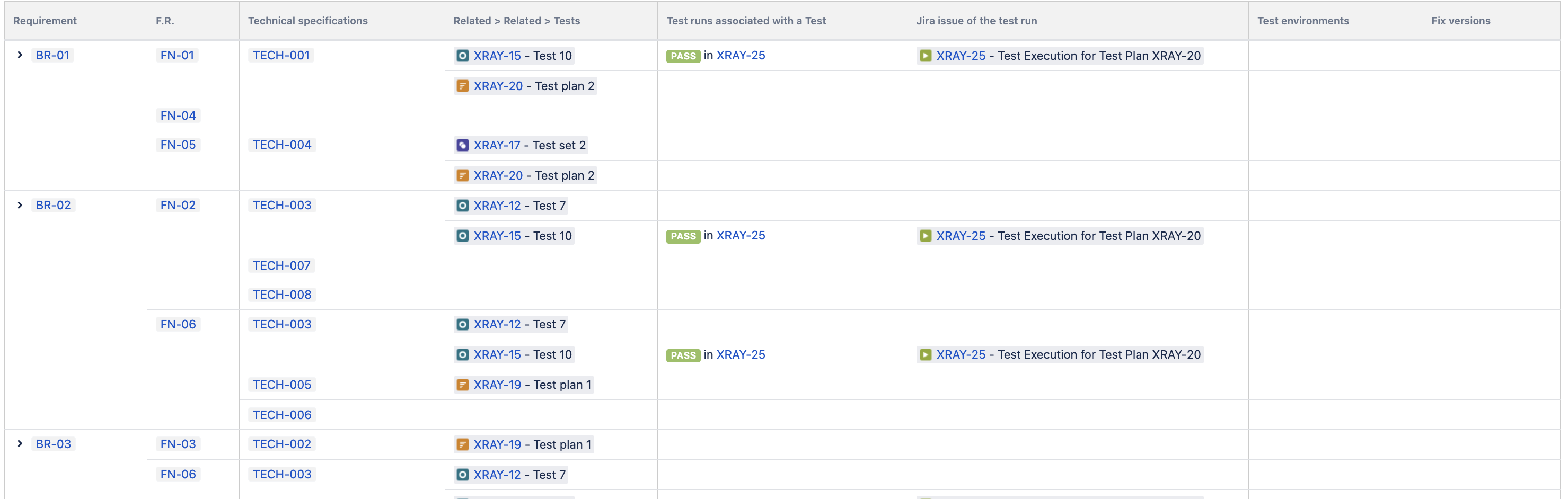Screen dimensions: 1568x499
Task: Click the test icon beside XRAY-15 in BR-01
Action: 463,56
